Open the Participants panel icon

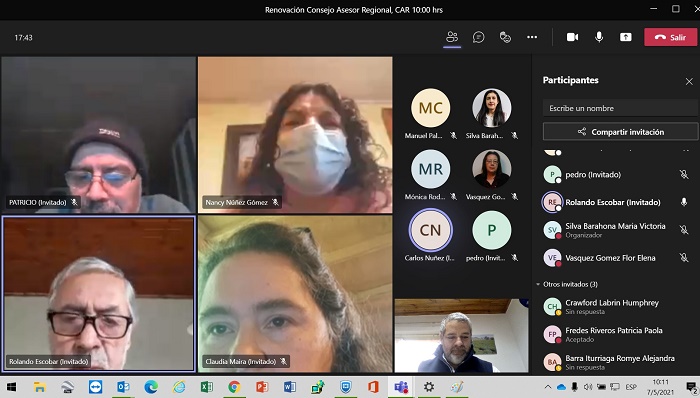tap(452, 37)
